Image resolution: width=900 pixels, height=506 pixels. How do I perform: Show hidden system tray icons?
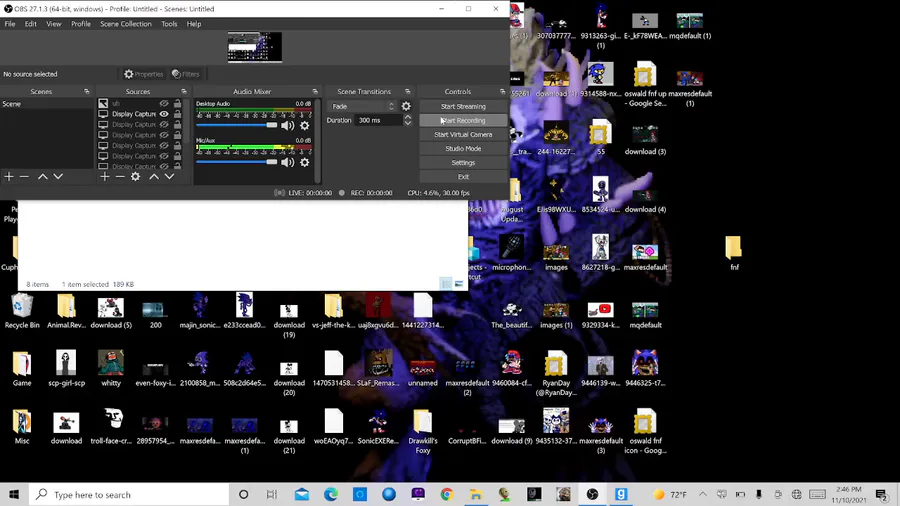(703, 495)
